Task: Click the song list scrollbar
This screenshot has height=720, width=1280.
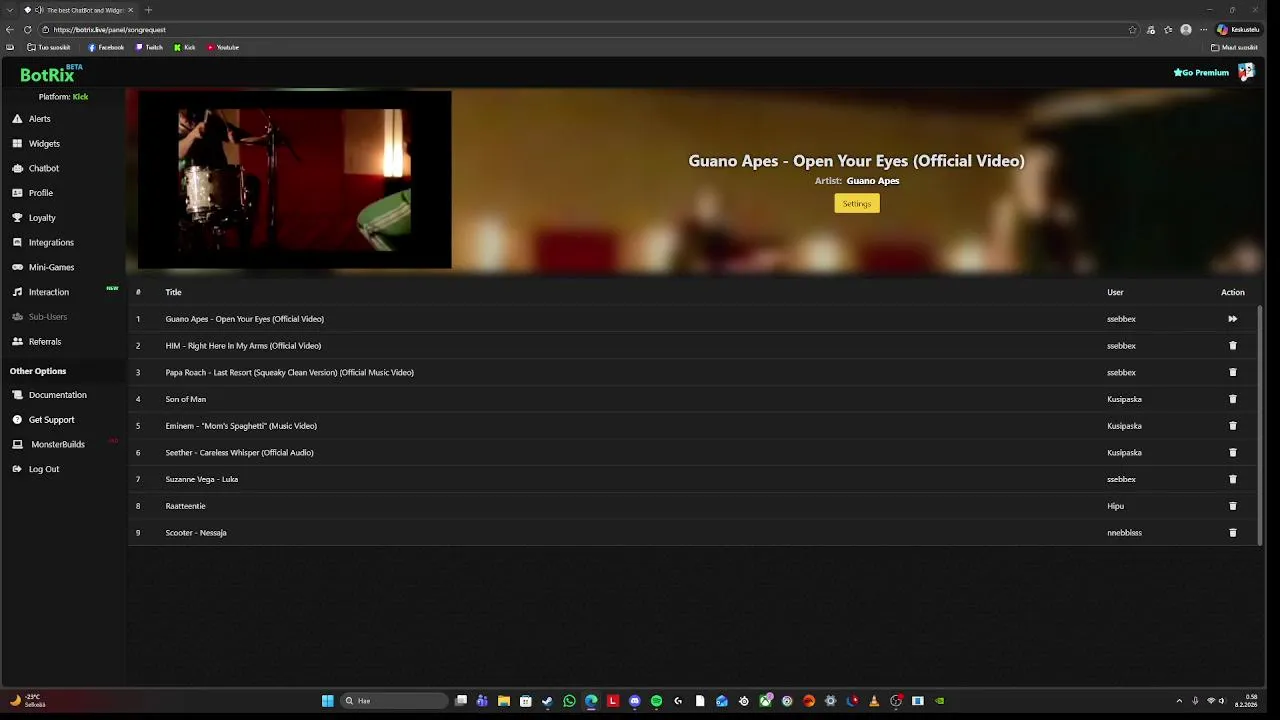Action: pos(1260,425)
